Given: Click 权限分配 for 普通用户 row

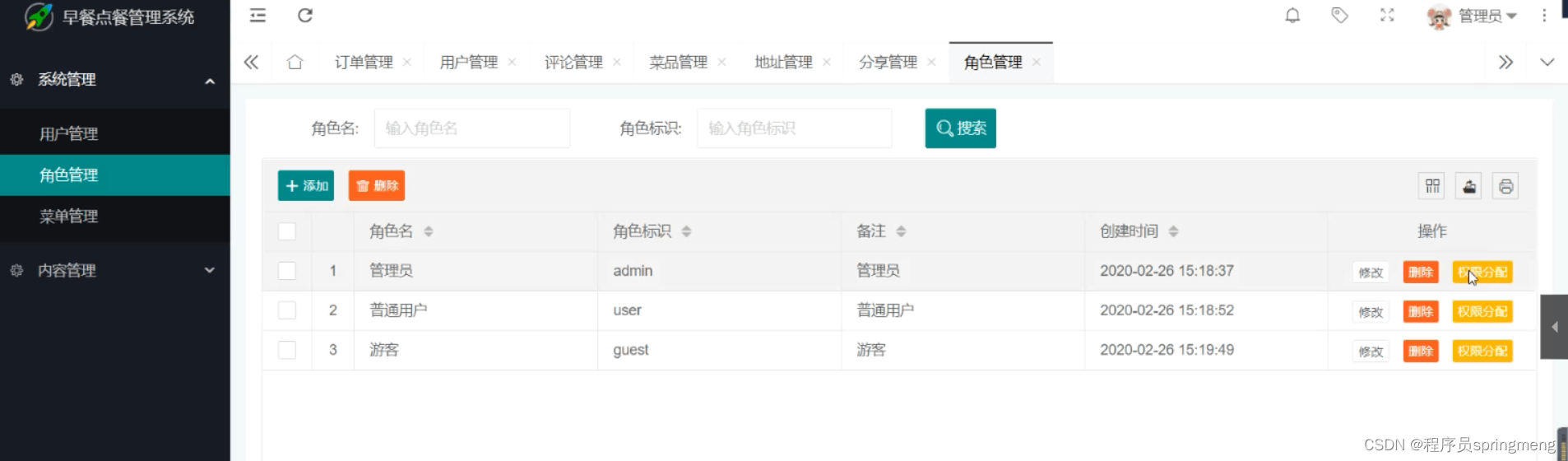Looking at the screenshot, I should pyautogui.click(x=1482, y=312).
